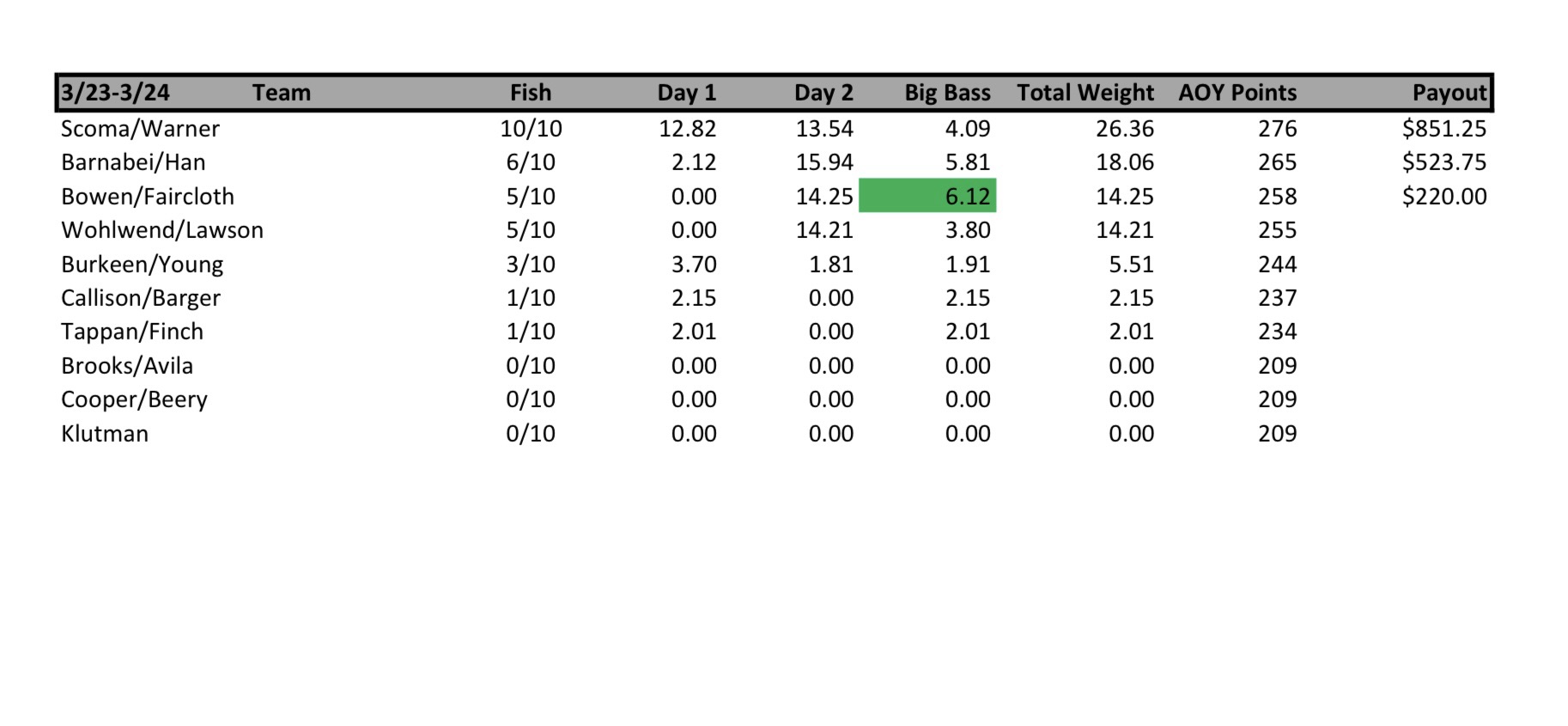Click the Payout column header
The image size is (1568, 726).
[x=1449, y=93]
